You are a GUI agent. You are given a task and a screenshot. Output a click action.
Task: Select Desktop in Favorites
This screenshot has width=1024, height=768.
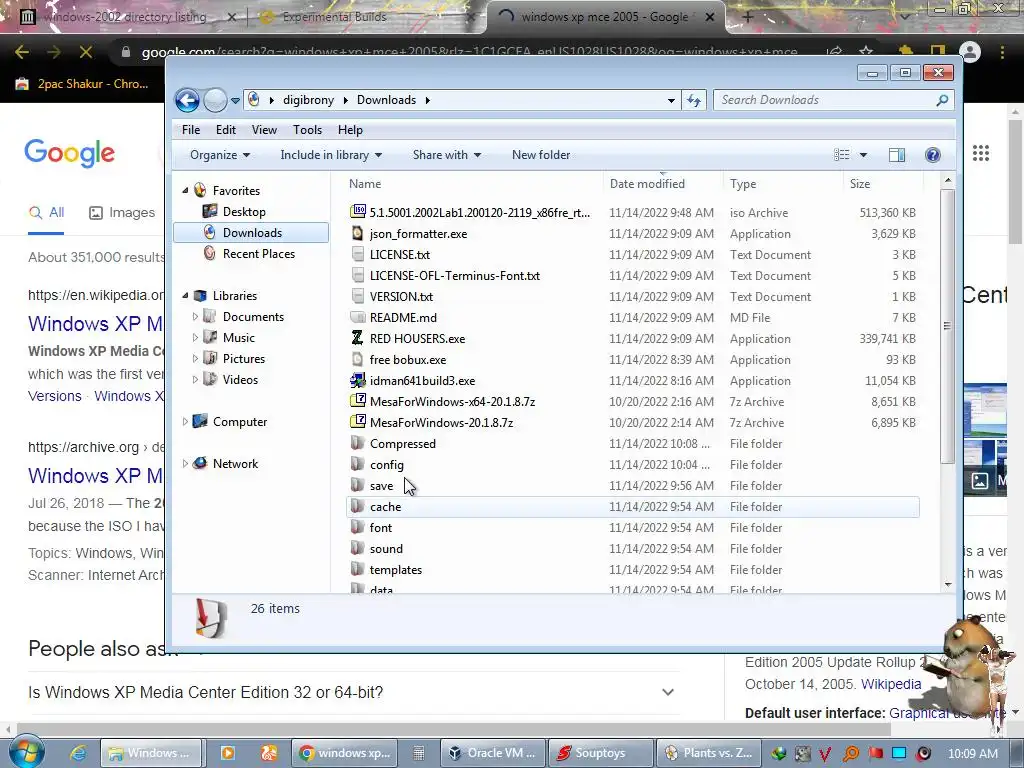click(x=244, y=212)
